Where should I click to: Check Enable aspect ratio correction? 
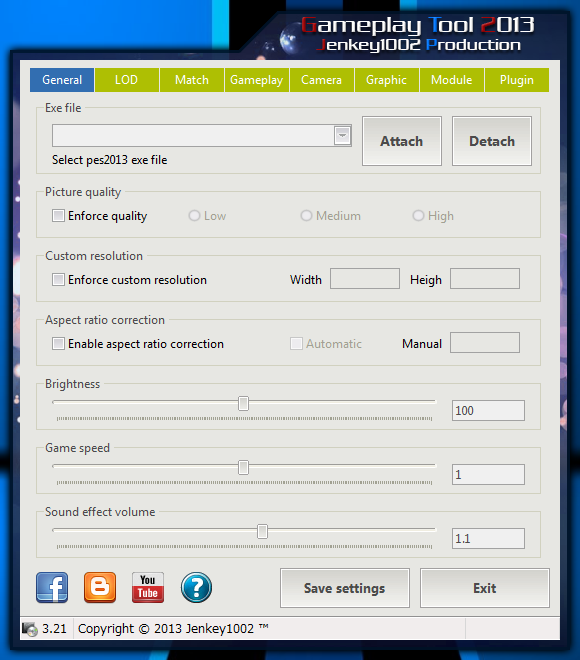point(58,343)
